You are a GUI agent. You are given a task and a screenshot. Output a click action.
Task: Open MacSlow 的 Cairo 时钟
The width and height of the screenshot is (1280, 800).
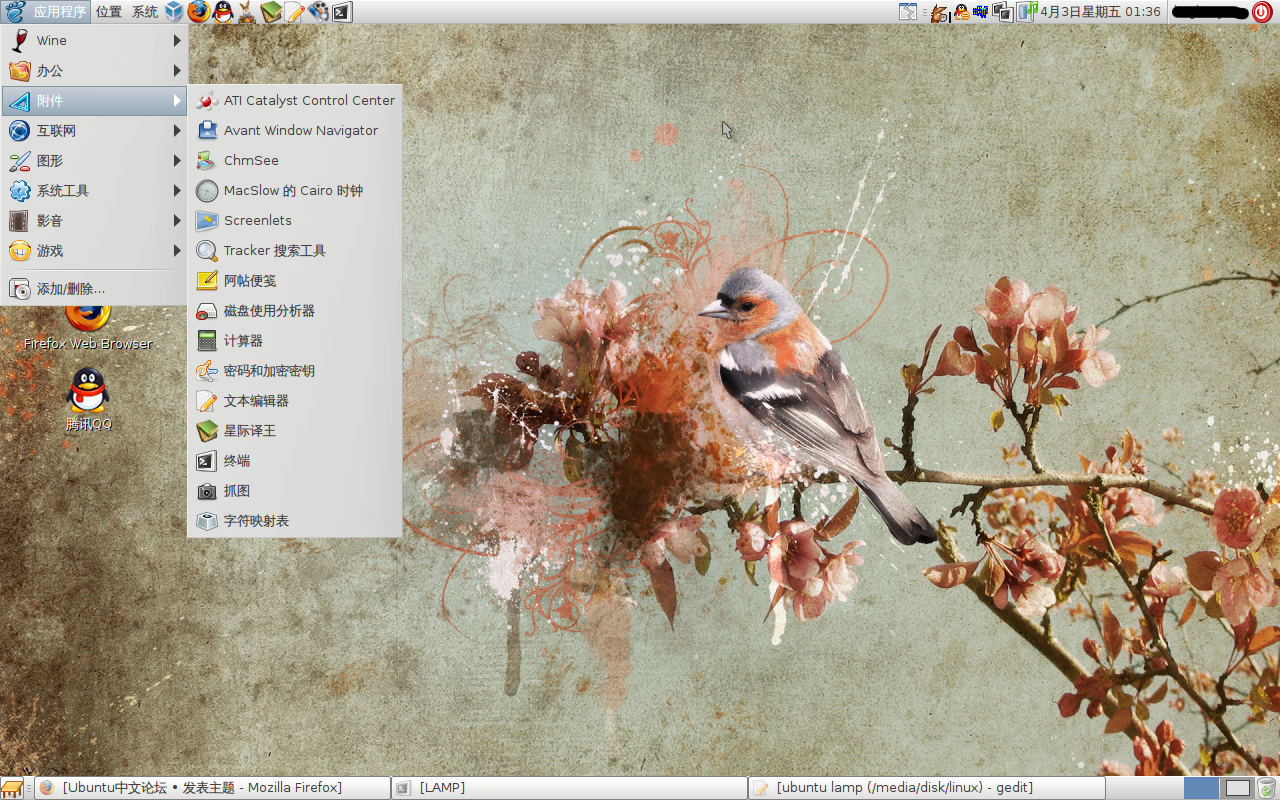[295, 190]
